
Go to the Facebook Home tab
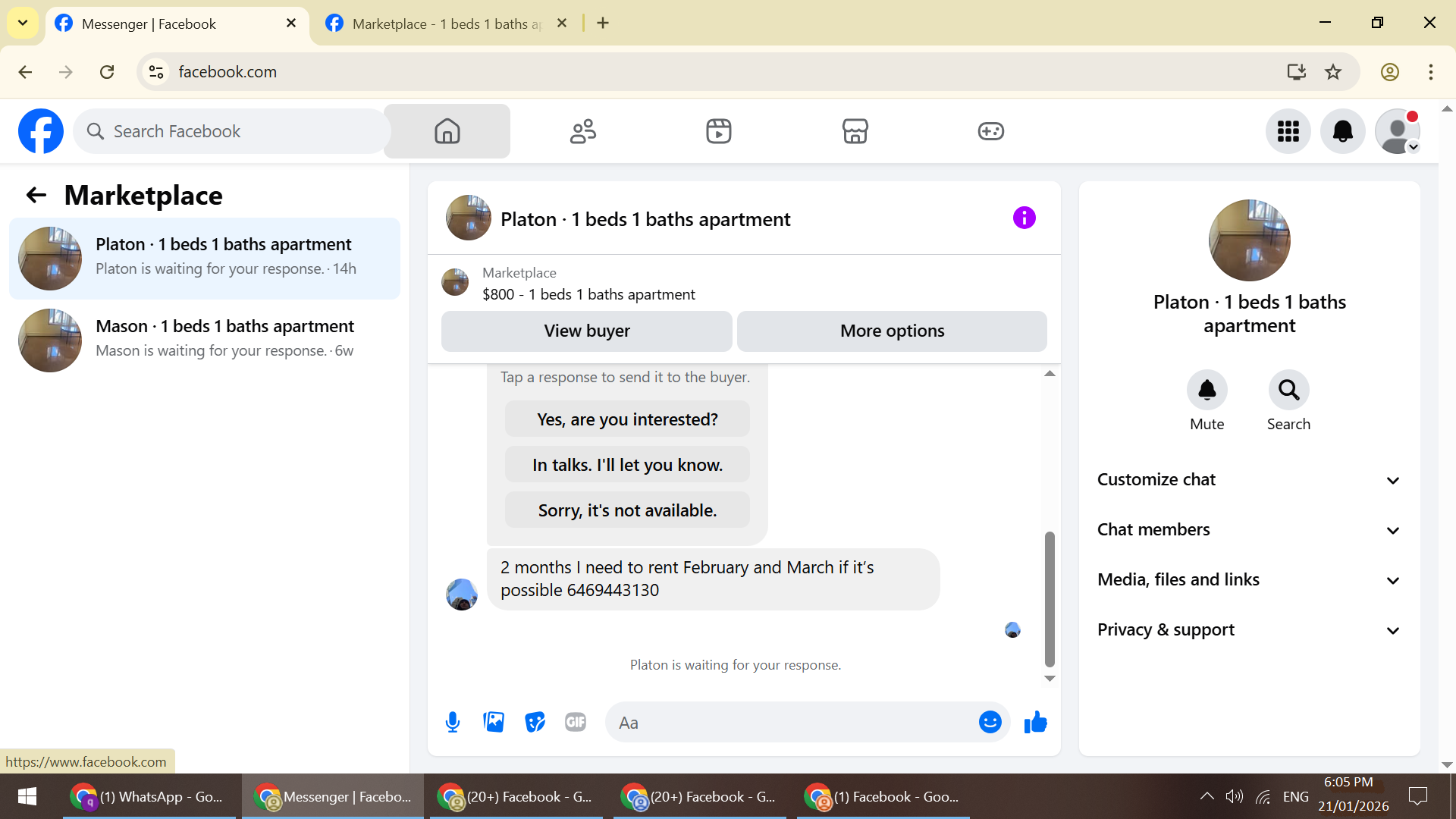447,131
